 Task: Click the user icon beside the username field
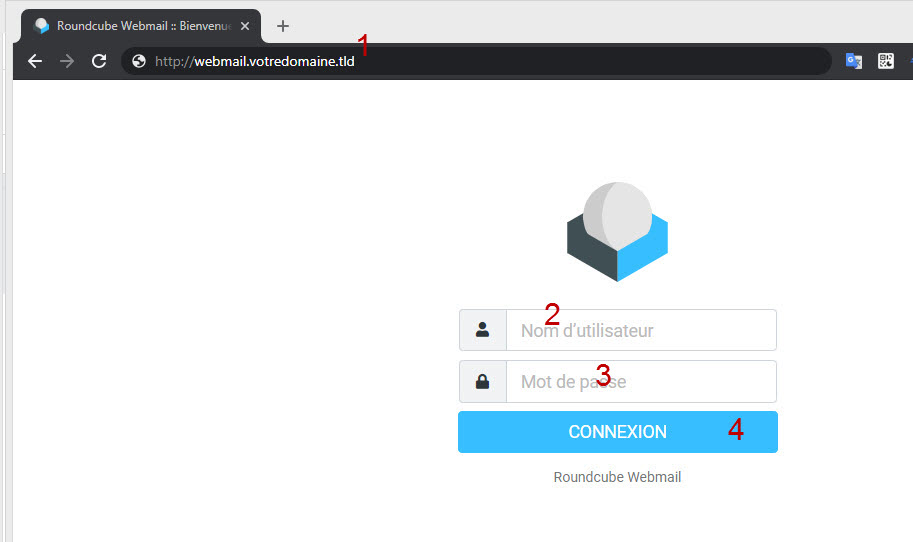click(x=483, y=330)
